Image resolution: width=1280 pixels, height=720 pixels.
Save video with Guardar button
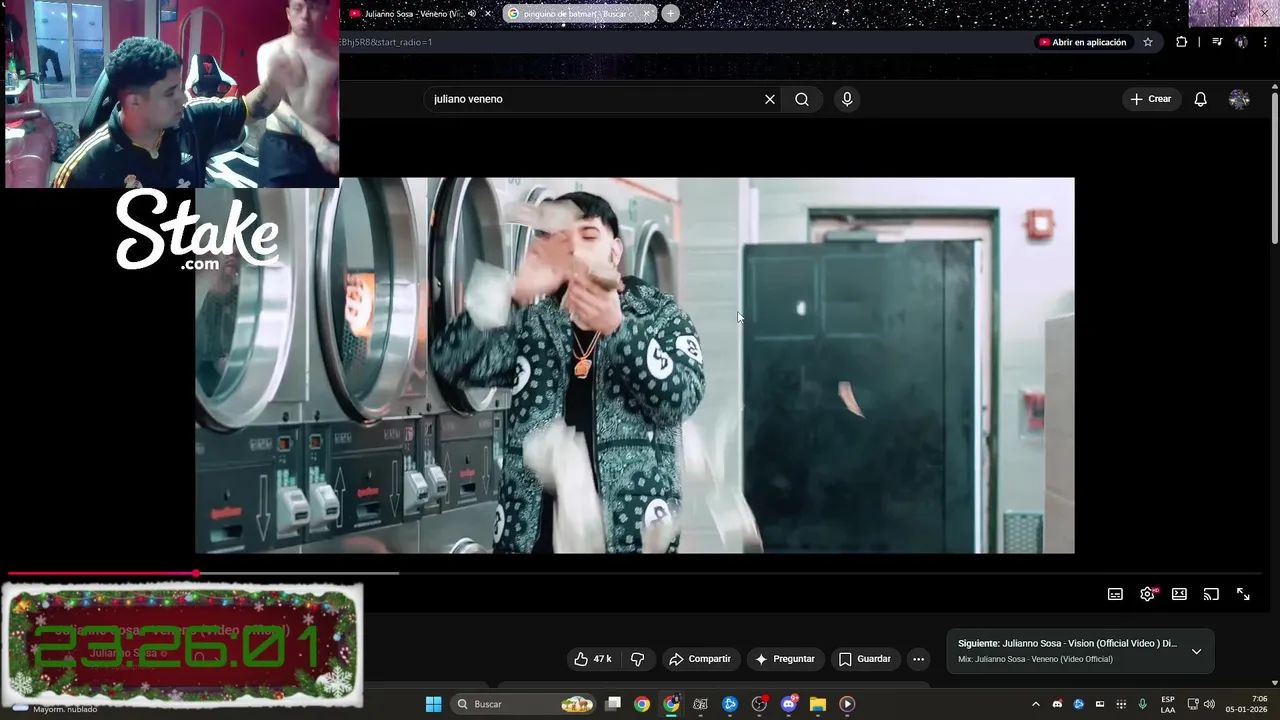864,659
